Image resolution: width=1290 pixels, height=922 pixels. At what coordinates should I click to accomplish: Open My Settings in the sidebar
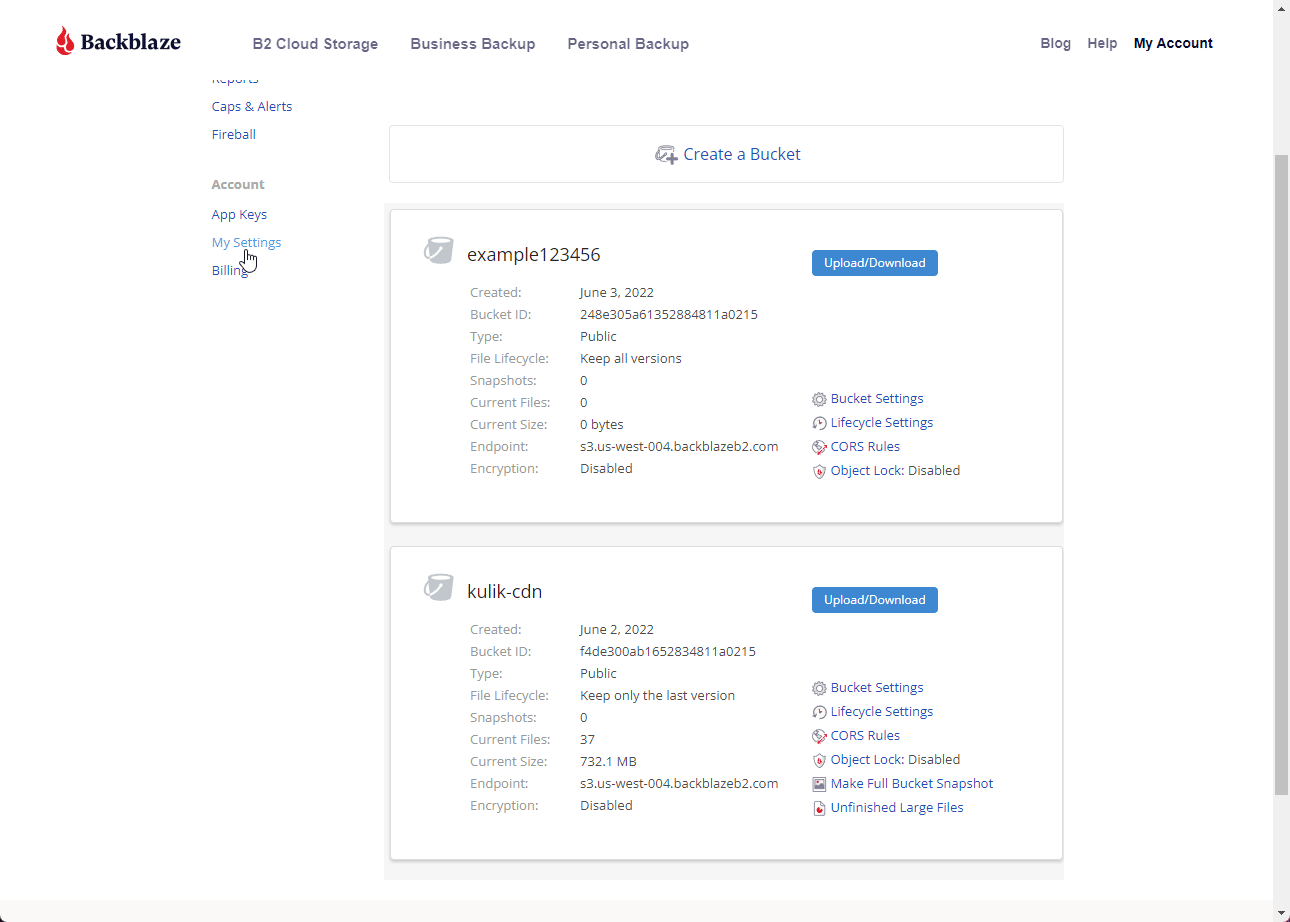point(246,242)
